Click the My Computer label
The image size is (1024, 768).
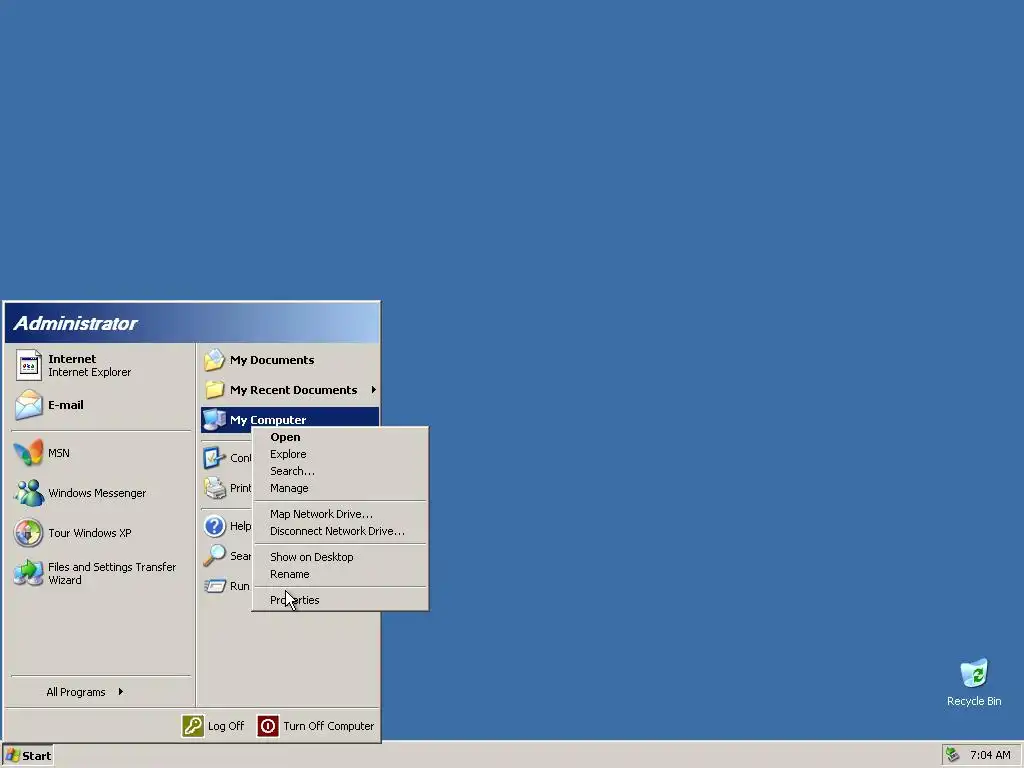click(x=268, y=419)
